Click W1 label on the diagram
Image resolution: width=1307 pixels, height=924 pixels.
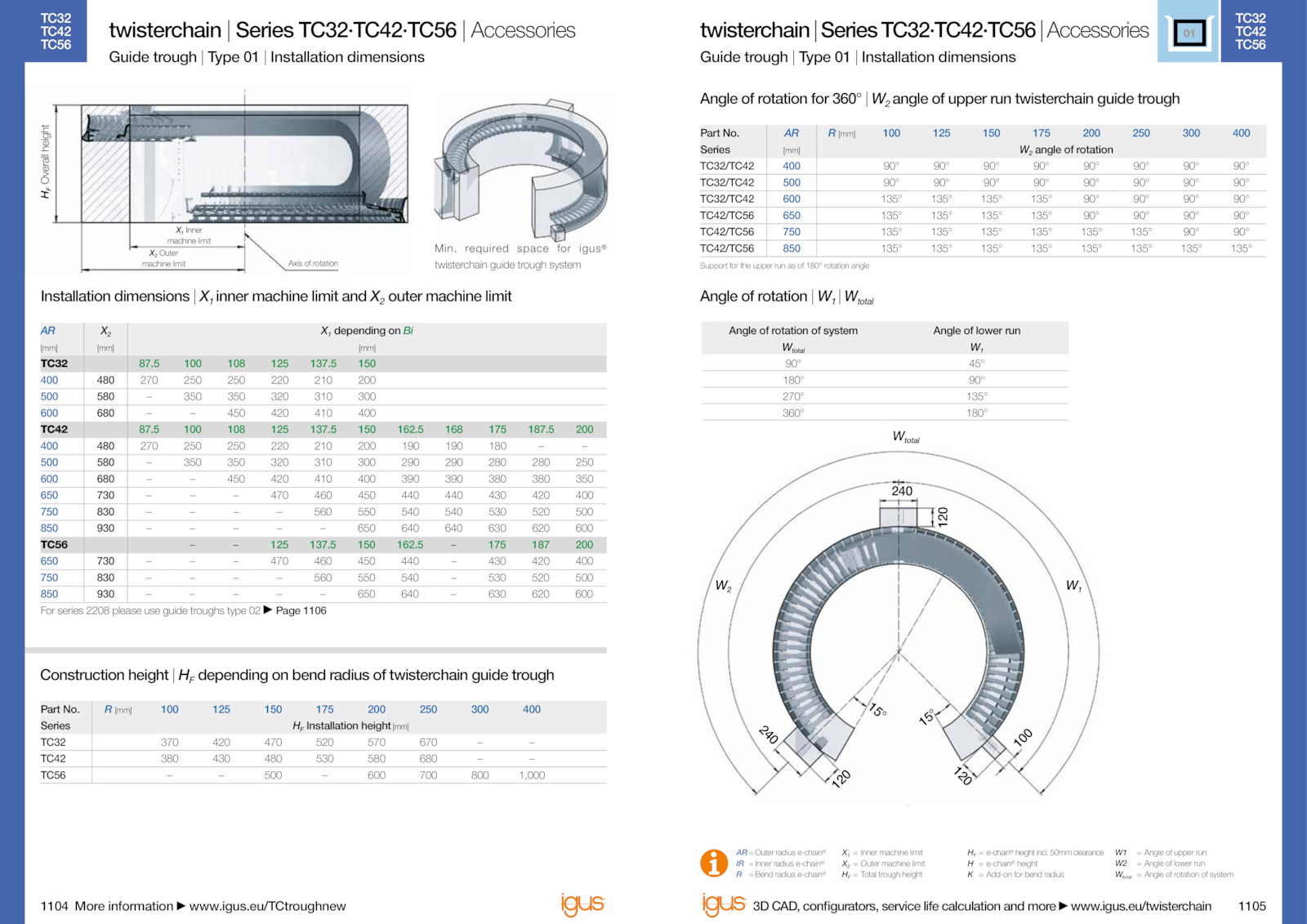point(1073,586)
